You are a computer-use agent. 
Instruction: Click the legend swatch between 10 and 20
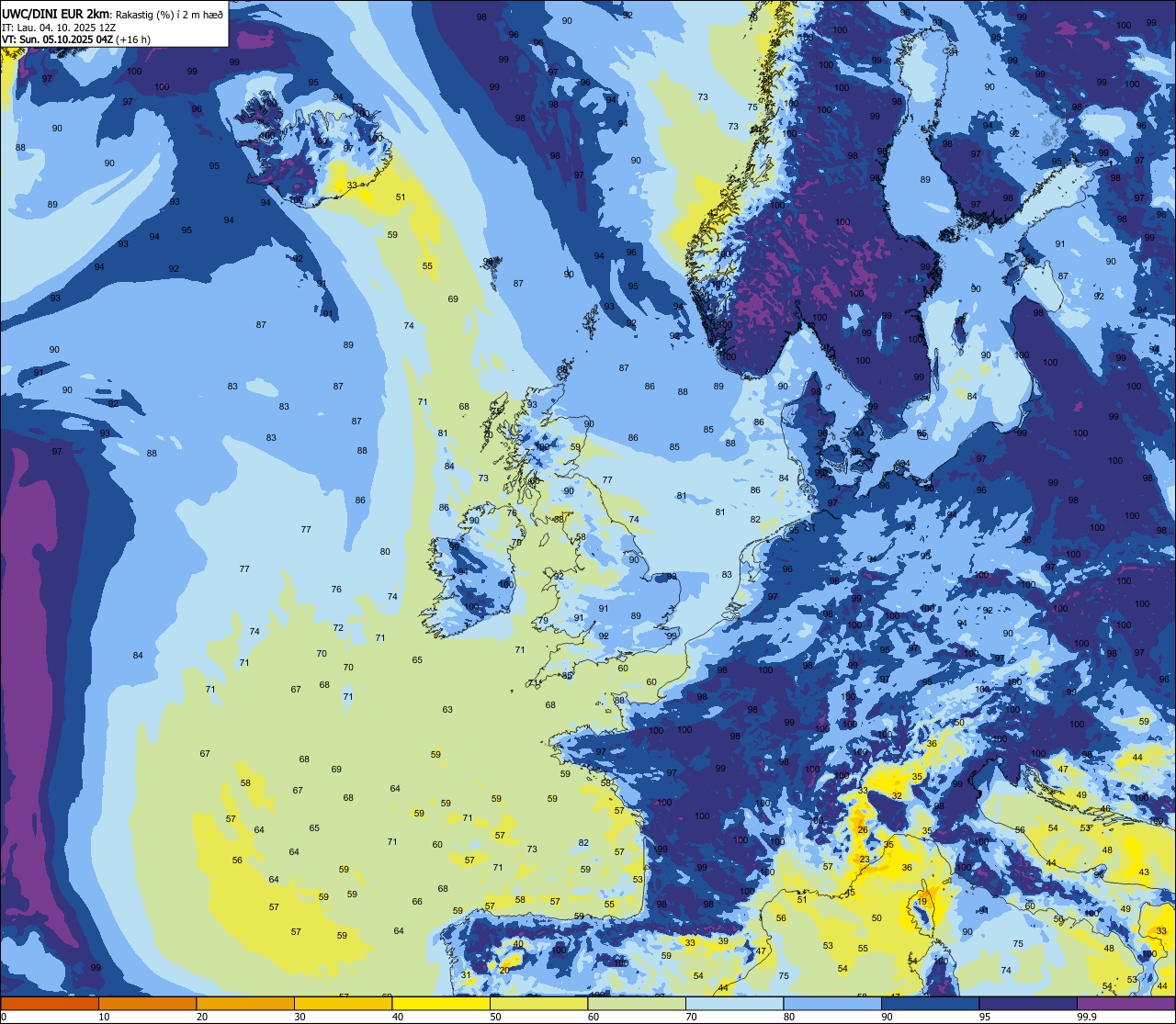[147, 1003]
